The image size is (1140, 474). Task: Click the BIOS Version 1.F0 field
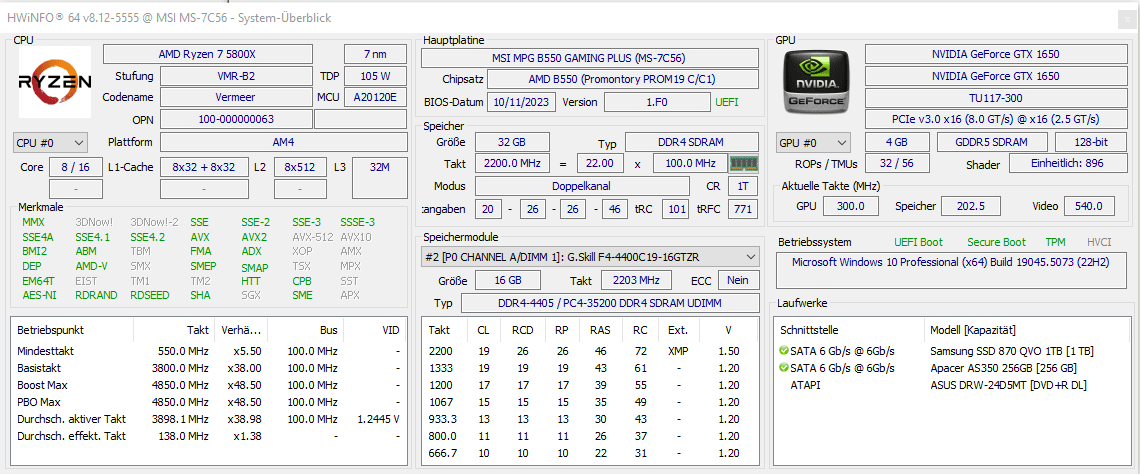point(657,102)
